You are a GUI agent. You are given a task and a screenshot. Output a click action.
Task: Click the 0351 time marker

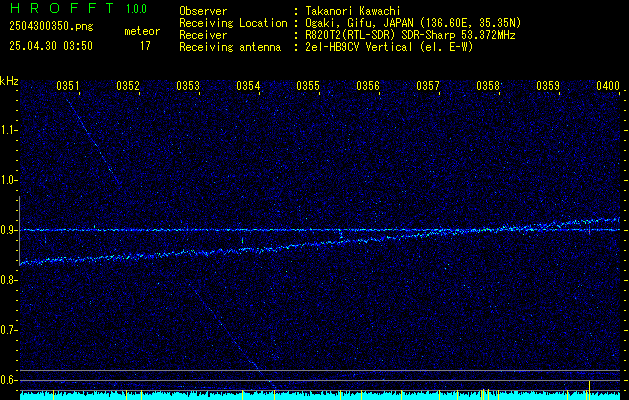(x=68, y=85)
